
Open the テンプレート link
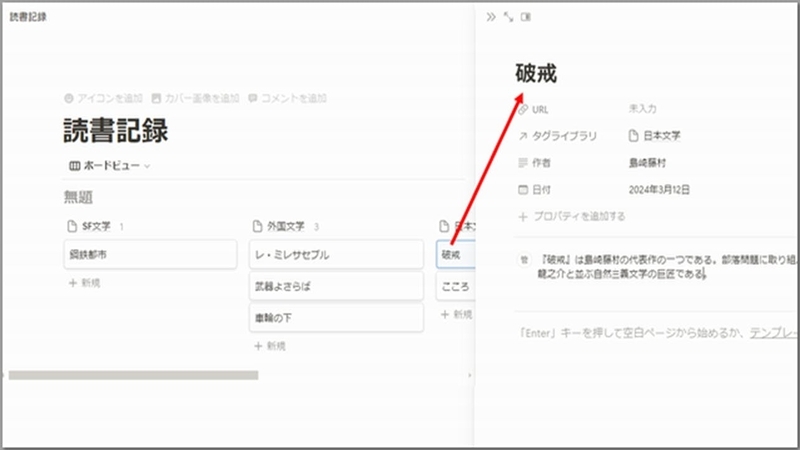(774, 333)
